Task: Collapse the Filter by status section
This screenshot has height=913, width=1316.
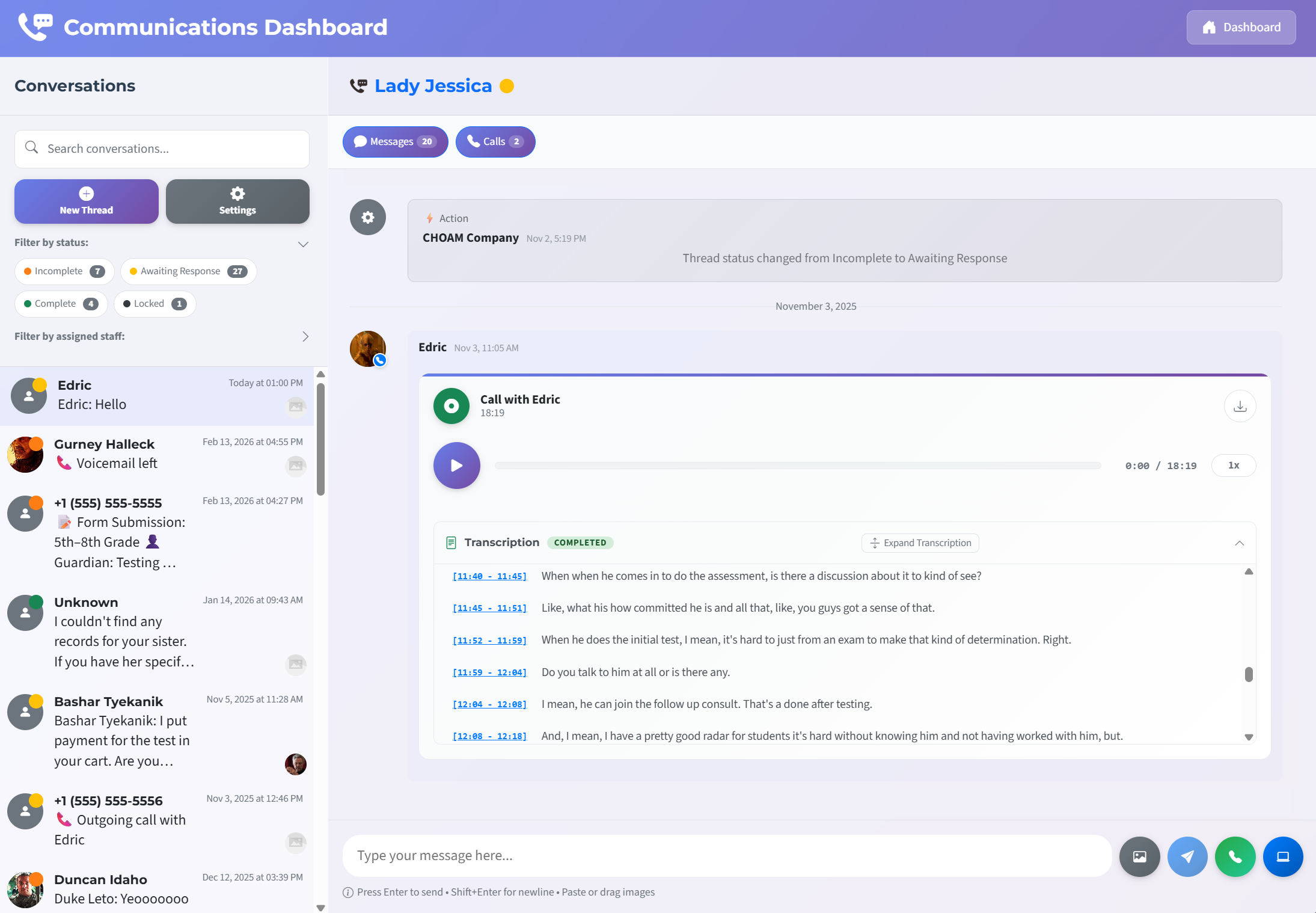Action: pos(304,244)
